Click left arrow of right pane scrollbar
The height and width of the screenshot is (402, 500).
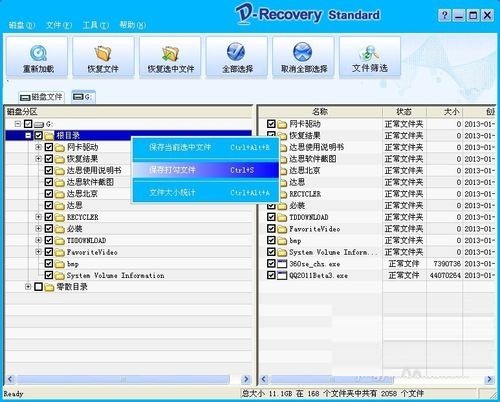264,379
